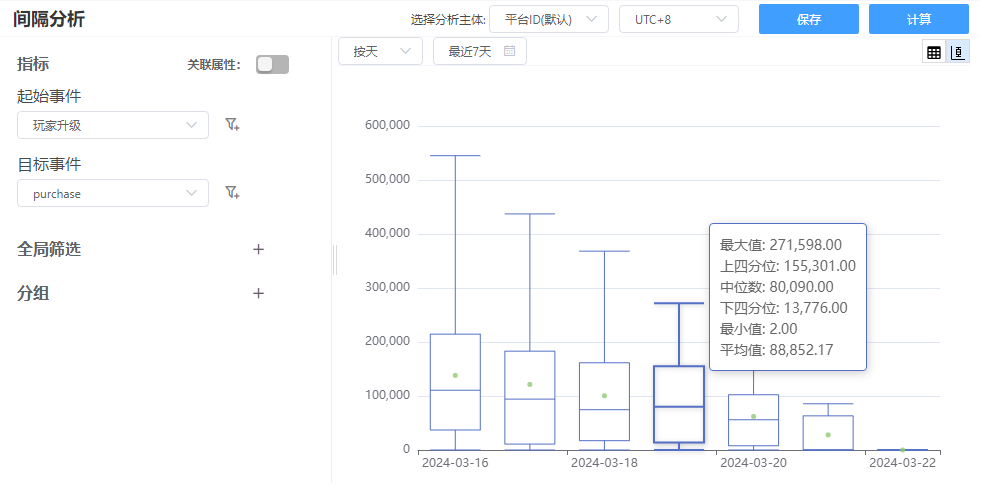Click the 平均值: 88,852.17 tooltip line
This screenshot has height=488, width=984.
point(777,349)
